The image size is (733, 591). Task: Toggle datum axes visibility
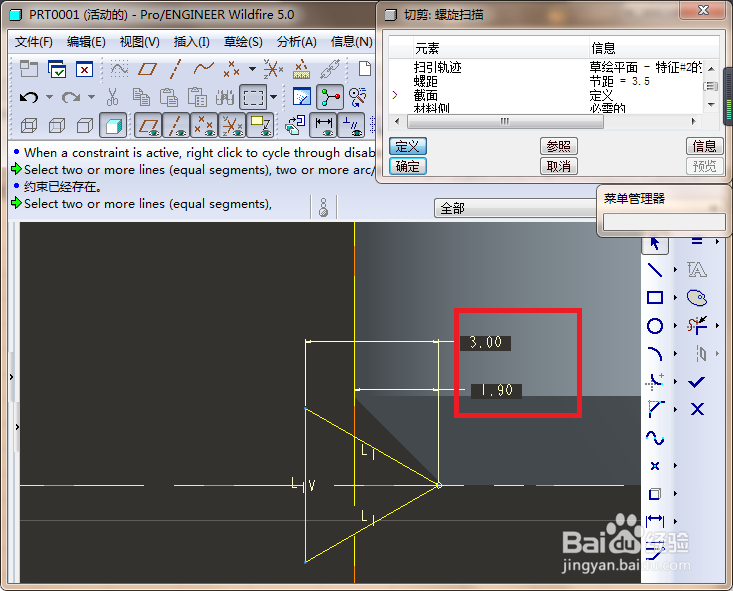pos(176,125)
